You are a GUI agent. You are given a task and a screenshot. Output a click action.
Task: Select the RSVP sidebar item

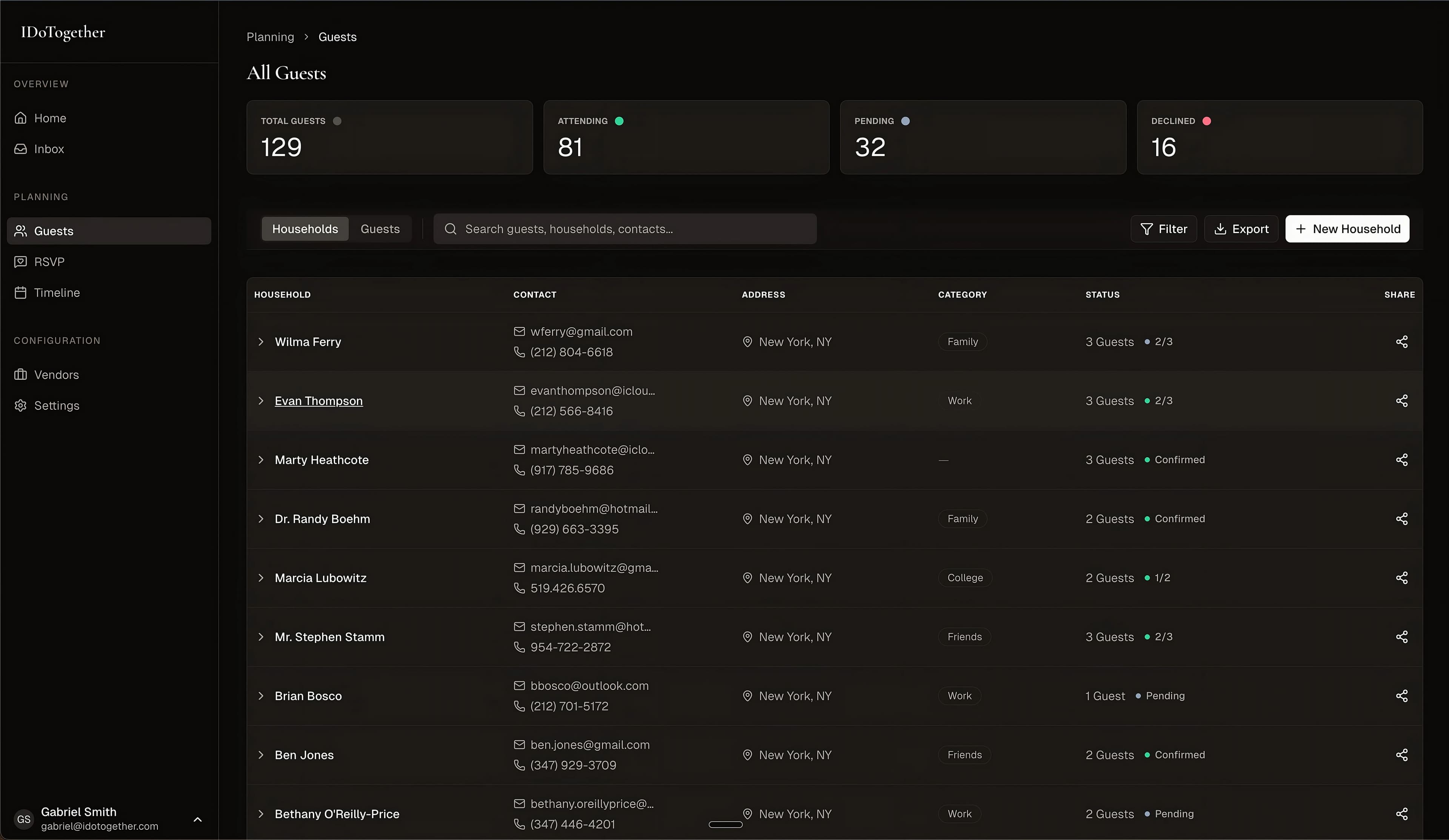click(x=49, y=262)
